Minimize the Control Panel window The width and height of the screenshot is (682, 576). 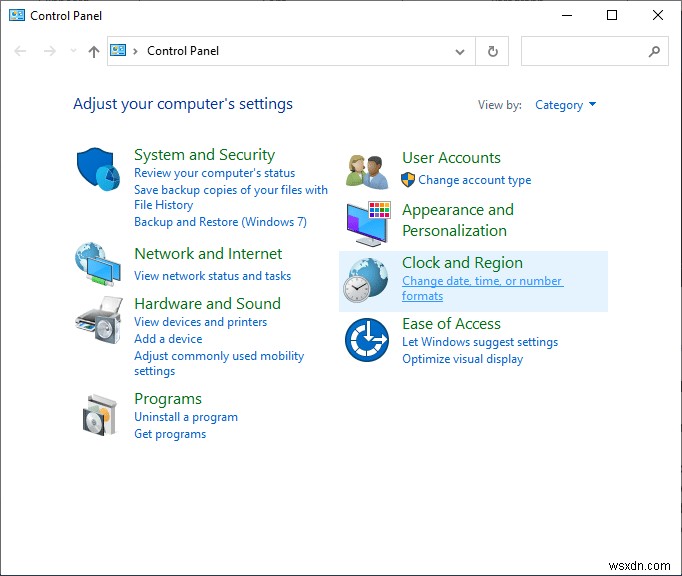pos(567,15)
